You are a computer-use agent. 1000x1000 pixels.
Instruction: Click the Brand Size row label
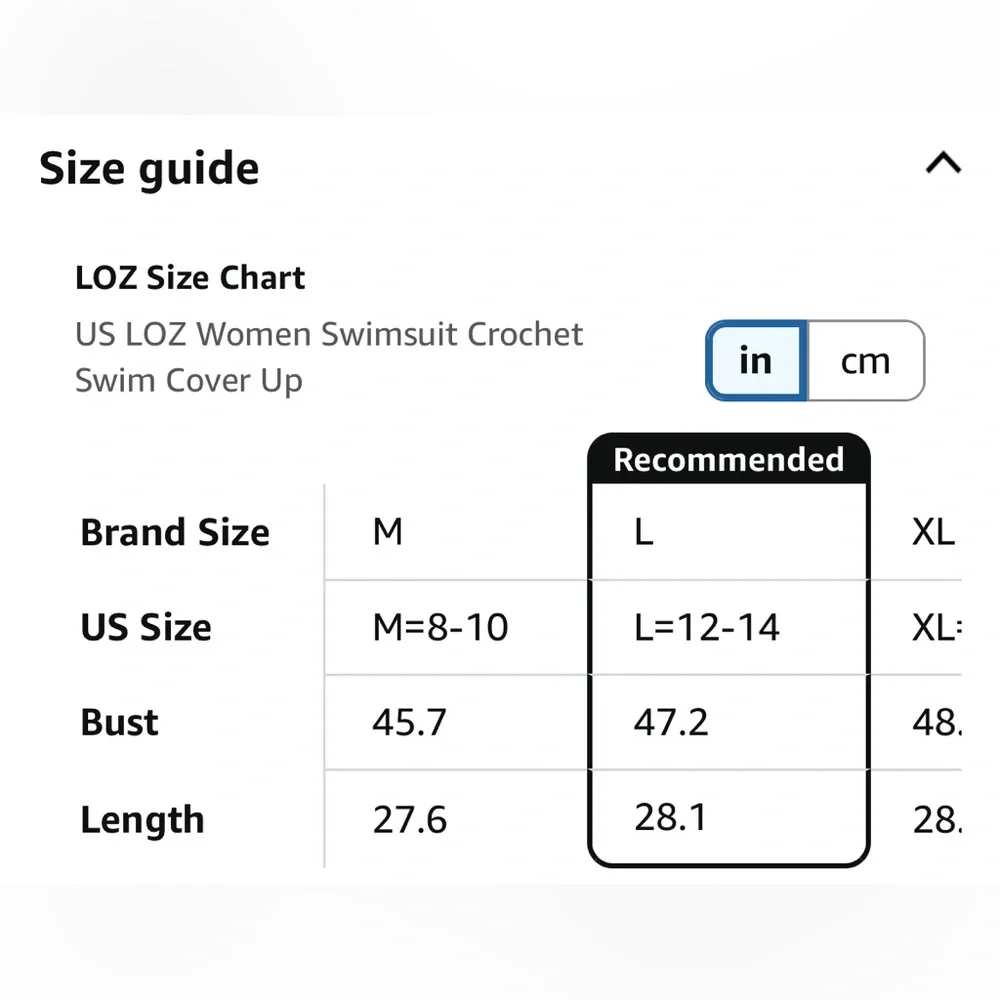[175, 533]
